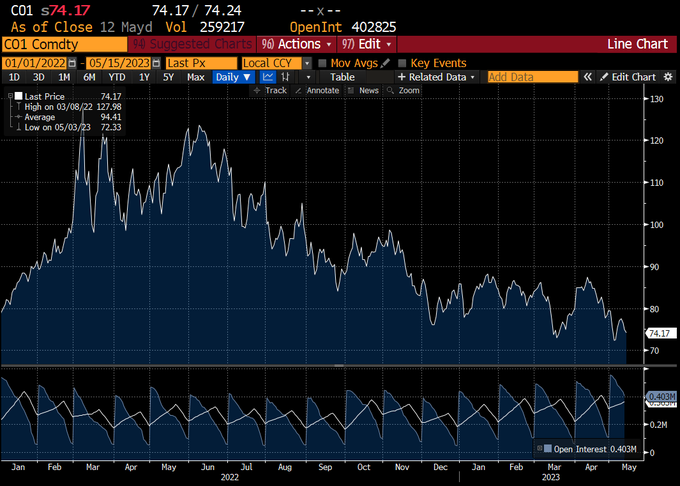Viewport: 680px width, 486px height.
Task: Click the High on 03/08/22 legend row
Action: (x=73, y=107)
